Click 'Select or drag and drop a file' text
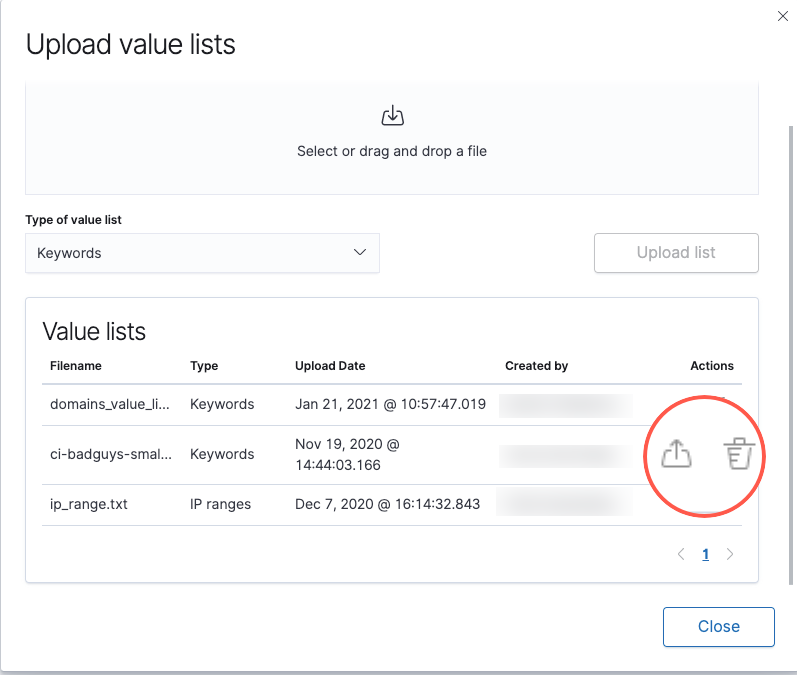This screenshot has width=797, height=675. pyautogui.click(x=392, y=151)
